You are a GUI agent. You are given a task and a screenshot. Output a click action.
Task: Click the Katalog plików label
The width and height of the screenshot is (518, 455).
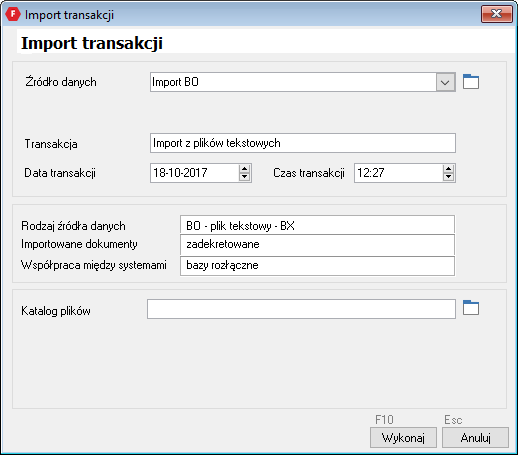pyautogui.click(x=56, y=311)
